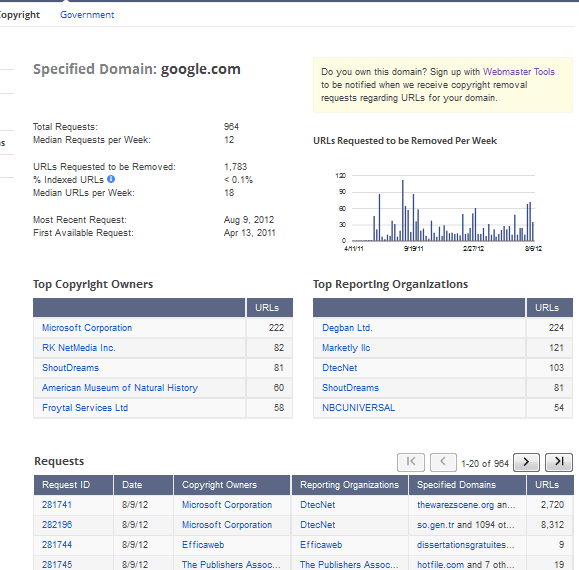The image size is (579, 570).
Task: Open The Publishers Assoc... copyright owner link
Action: tap(231, 564)
